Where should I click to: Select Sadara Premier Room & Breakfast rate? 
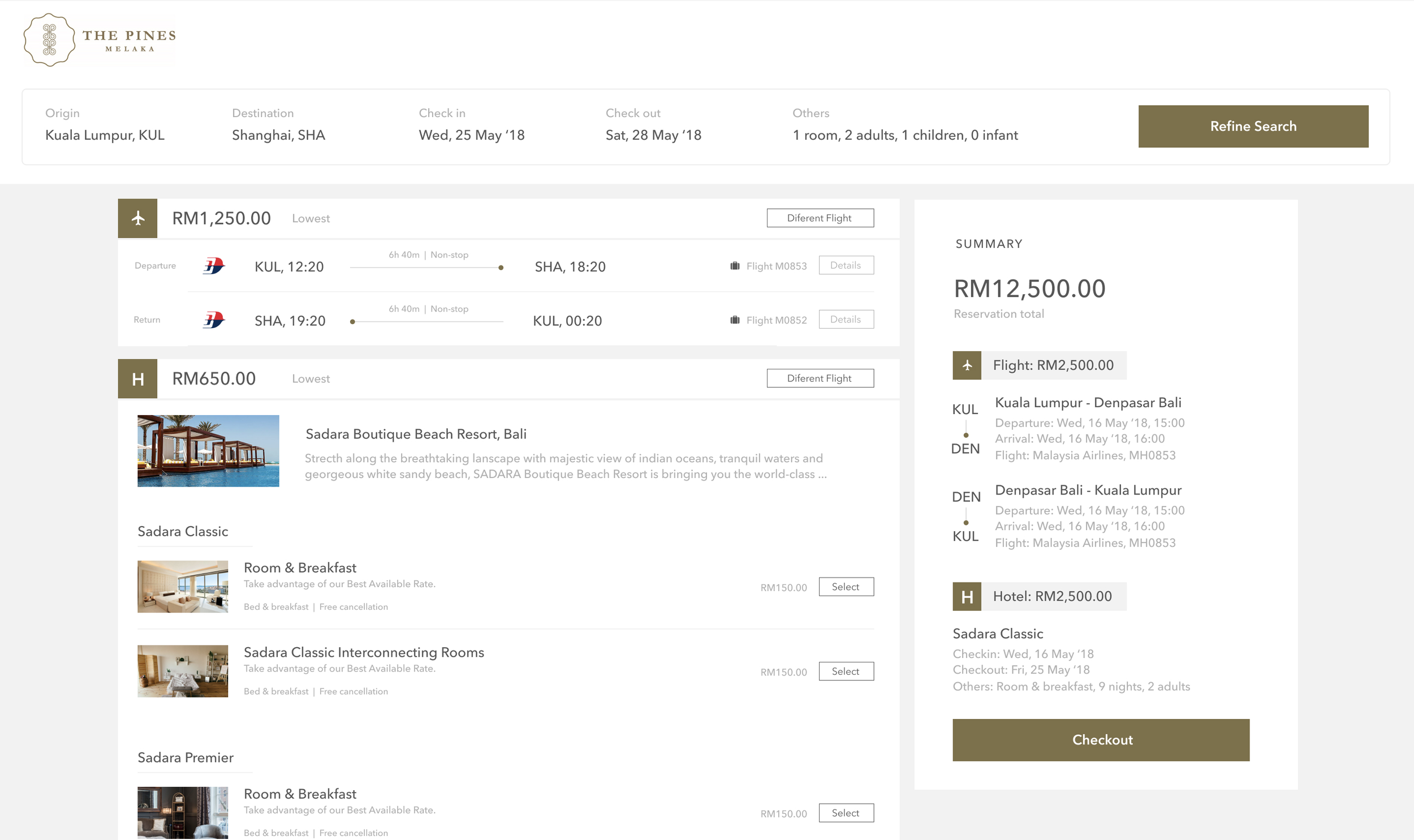pyautogui.click(x=846, y=813)
